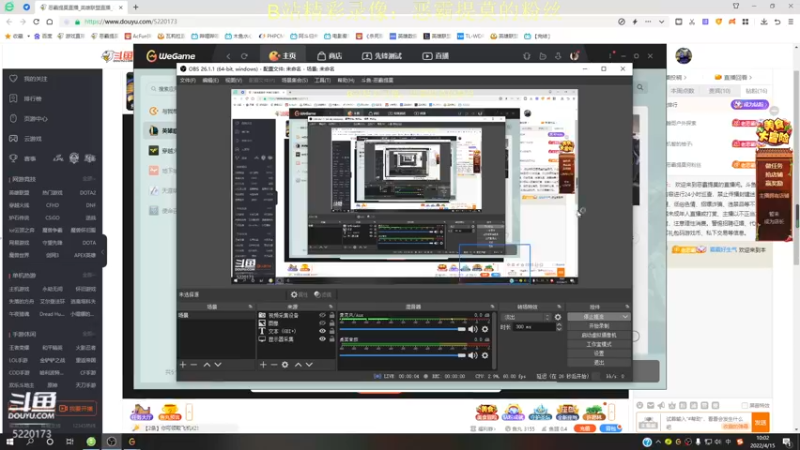Add a new source in OBS

(263, 365)
